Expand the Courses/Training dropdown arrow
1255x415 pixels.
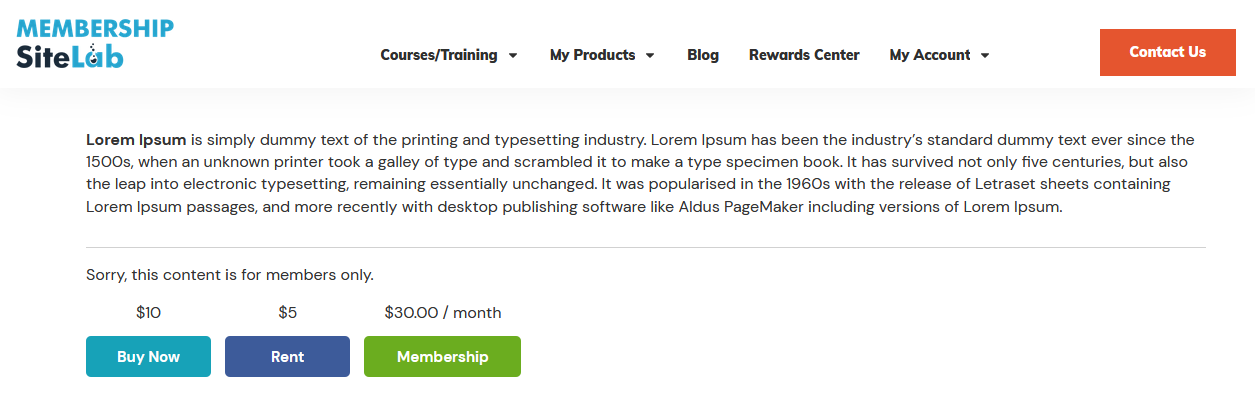(x=514, y=56)
